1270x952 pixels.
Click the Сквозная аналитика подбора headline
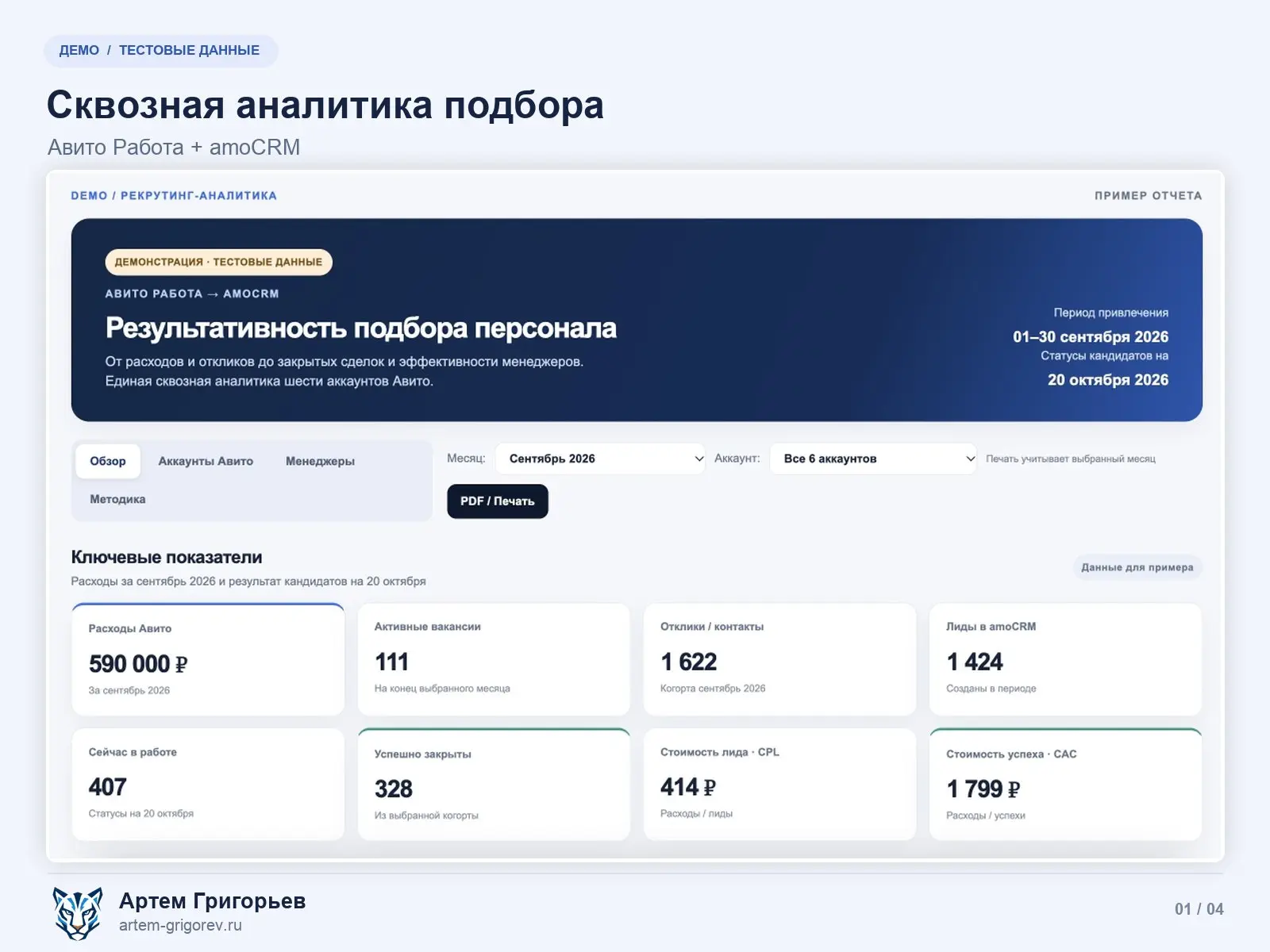(x=325, y=105)
